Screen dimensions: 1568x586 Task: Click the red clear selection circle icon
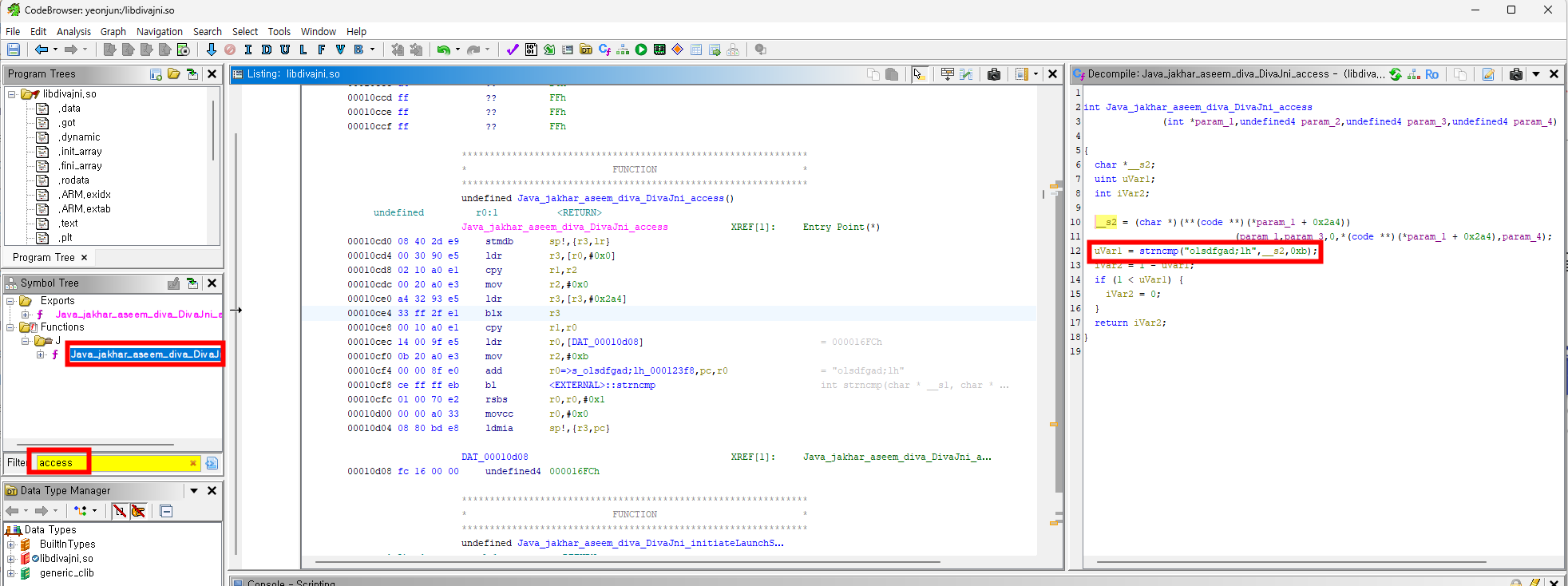230,49
